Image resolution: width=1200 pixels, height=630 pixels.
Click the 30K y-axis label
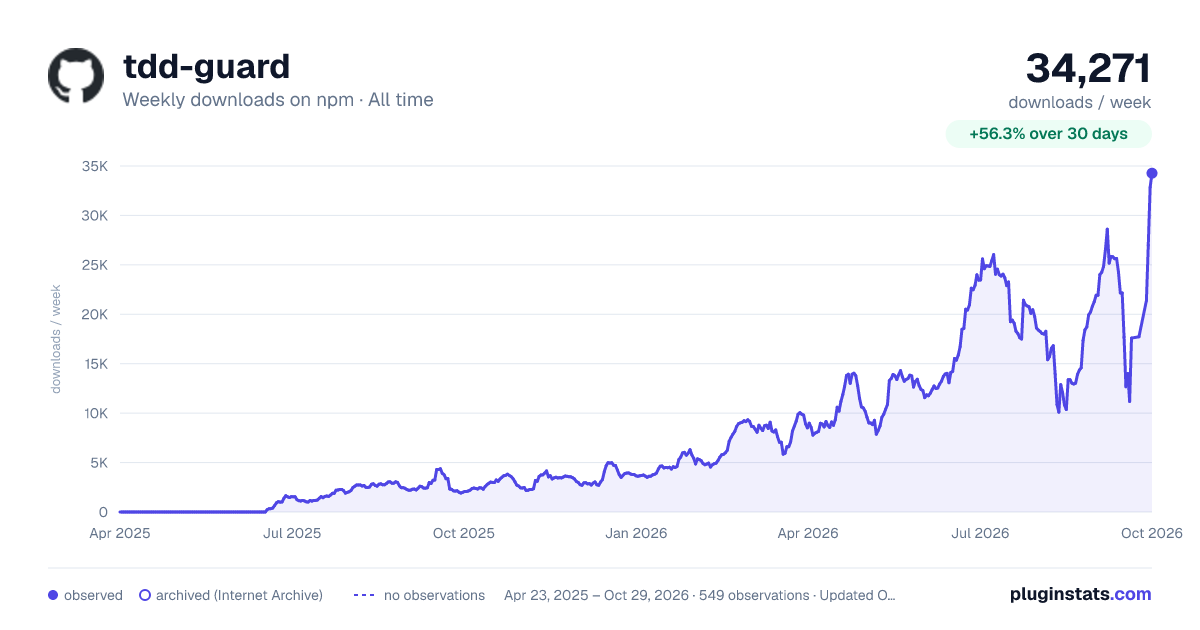click(94, 215)
